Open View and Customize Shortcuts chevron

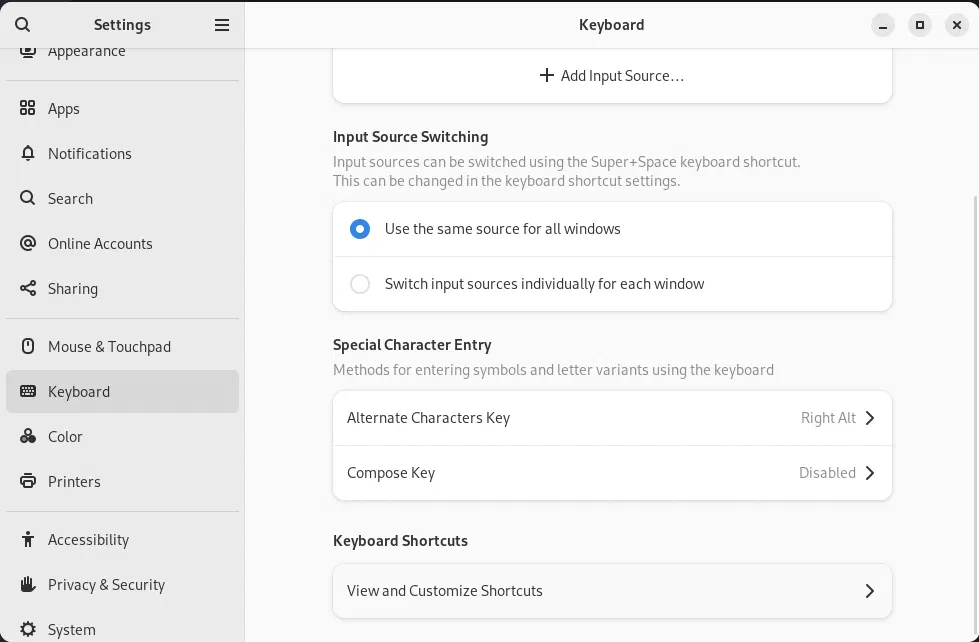(x=870, y=591)
